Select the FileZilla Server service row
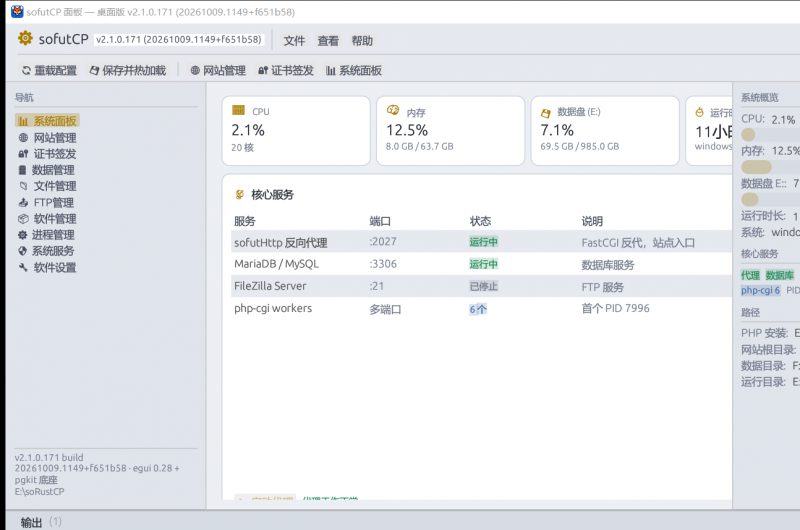 tap(481, 286)
